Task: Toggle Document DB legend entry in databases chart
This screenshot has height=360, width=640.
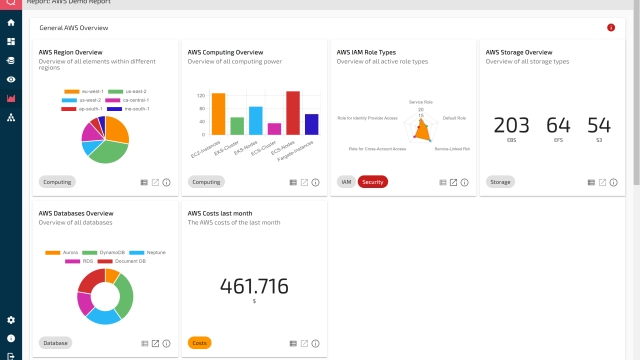Action: click(122, 261)
